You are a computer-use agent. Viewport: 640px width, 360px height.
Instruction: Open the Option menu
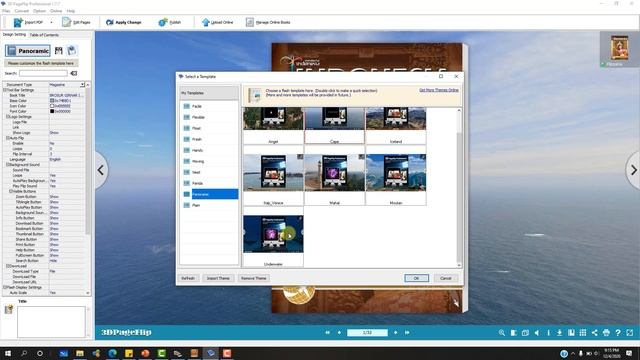(x=39, y=11)
